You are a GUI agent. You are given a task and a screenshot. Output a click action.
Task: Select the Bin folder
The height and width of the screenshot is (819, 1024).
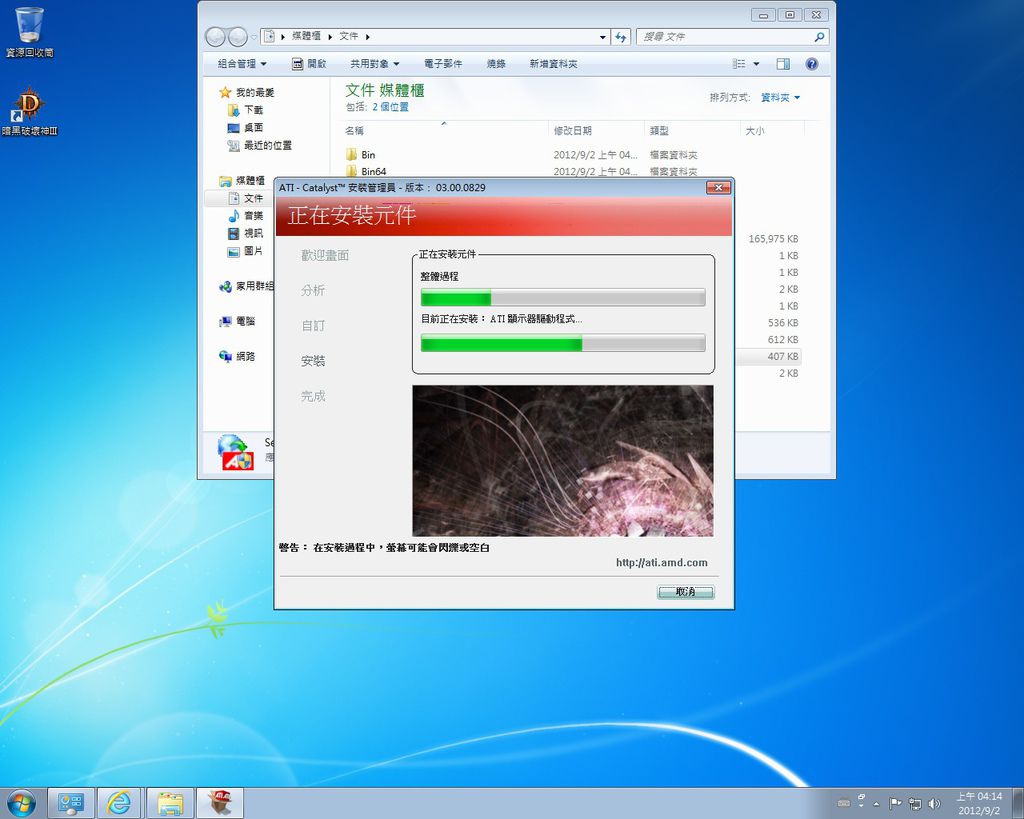coord(368,155)
